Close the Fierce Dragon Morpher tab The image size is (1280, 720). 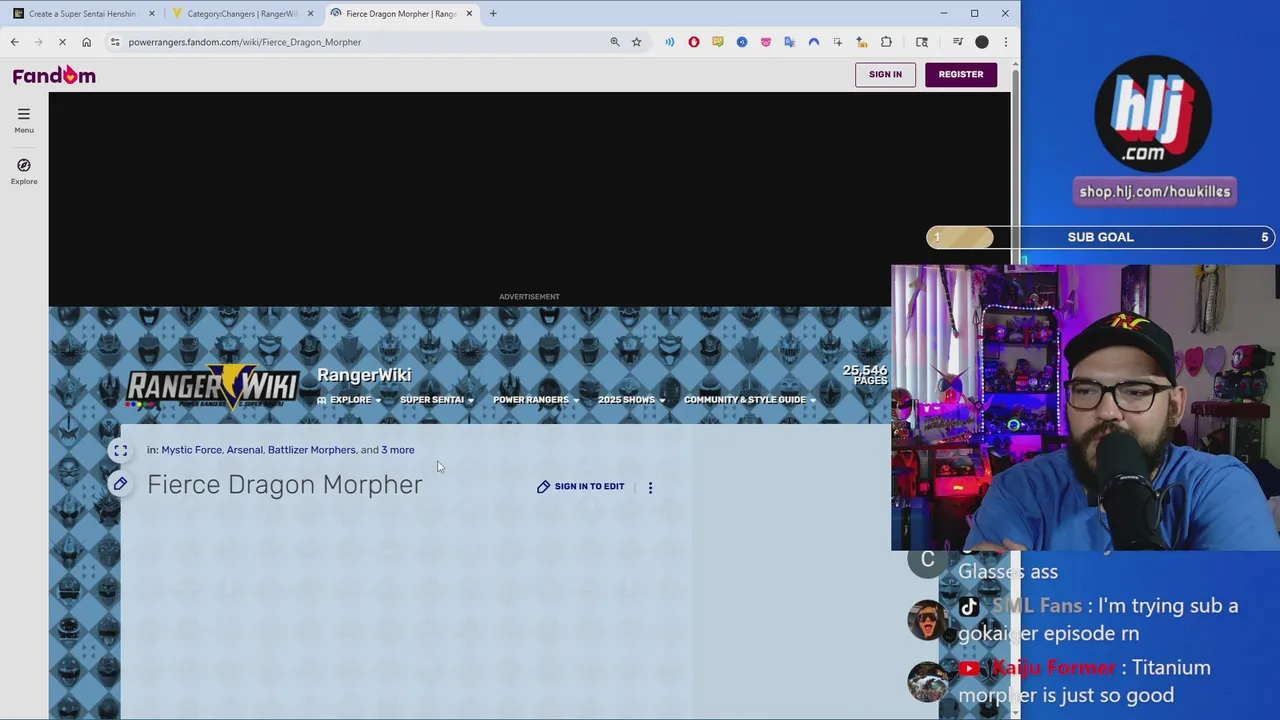469,14
